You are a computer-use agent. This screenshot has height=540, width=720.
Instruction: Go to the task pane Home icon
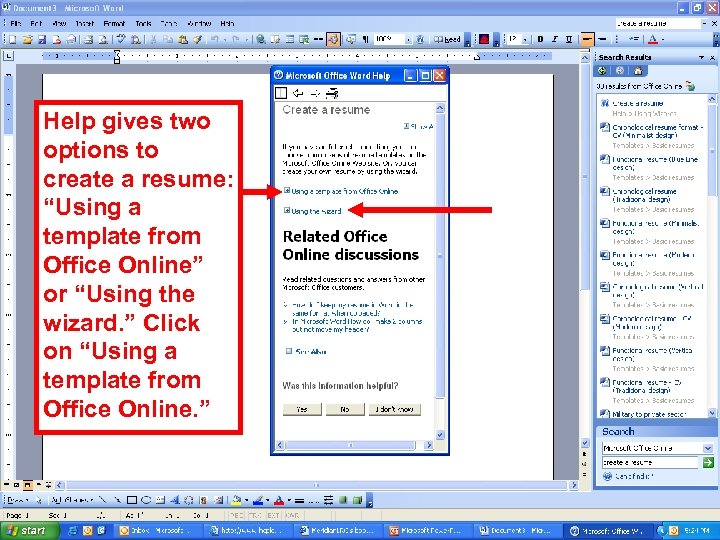tap(637, 71)
